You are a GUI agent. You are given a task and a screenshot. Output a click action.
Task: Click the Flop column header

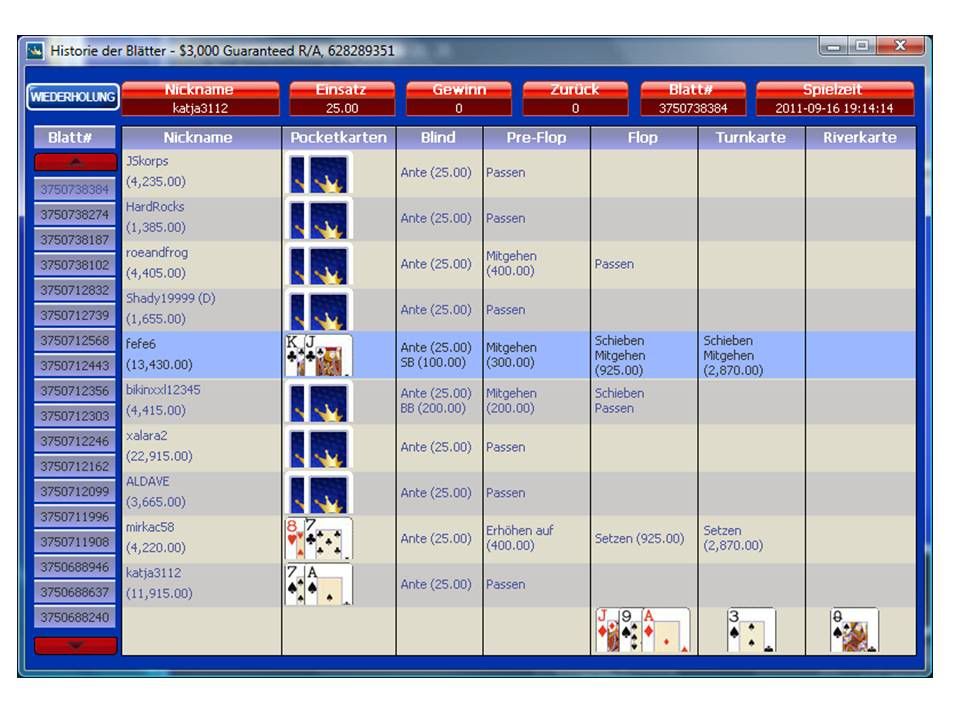(643, 138)
